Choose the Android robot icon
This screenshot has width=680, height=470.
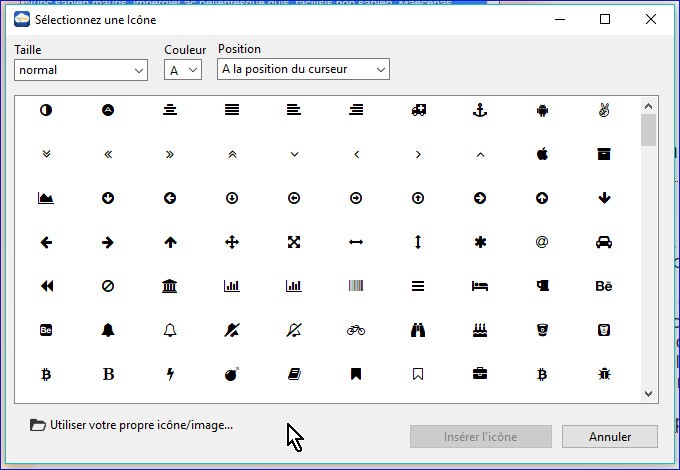coord(542,110)
